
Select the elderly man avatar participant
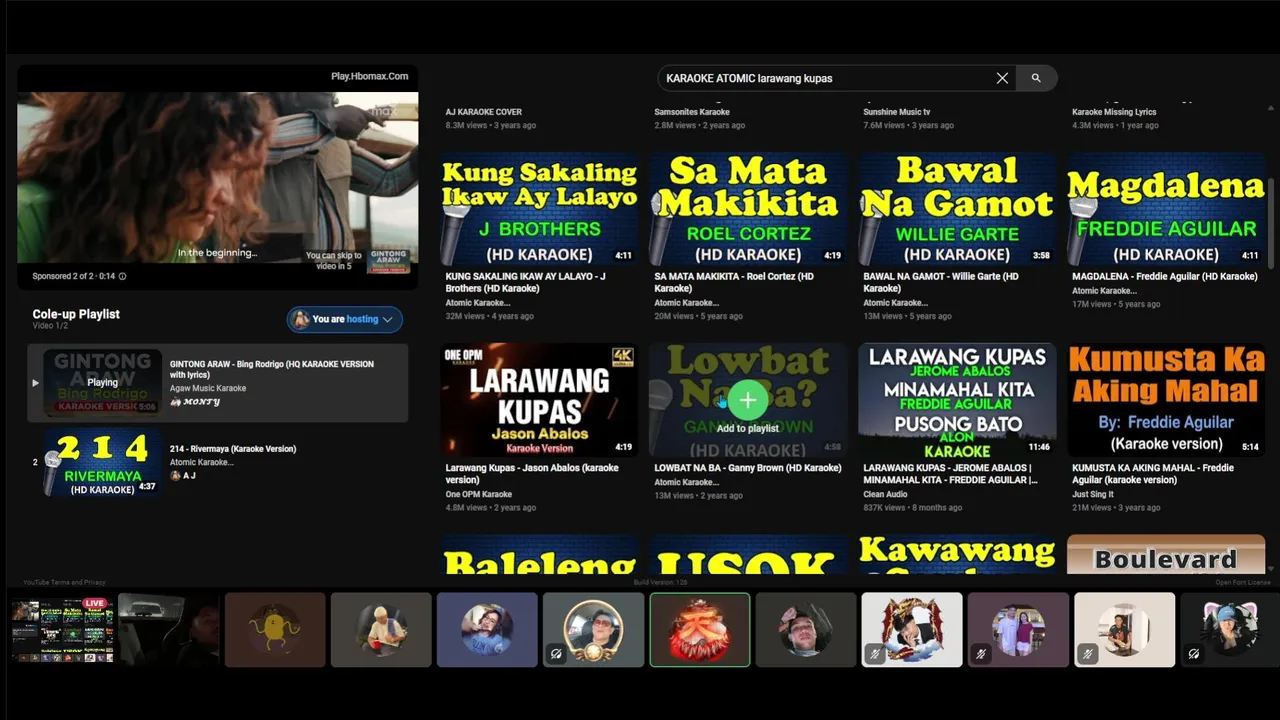[381, 630]
